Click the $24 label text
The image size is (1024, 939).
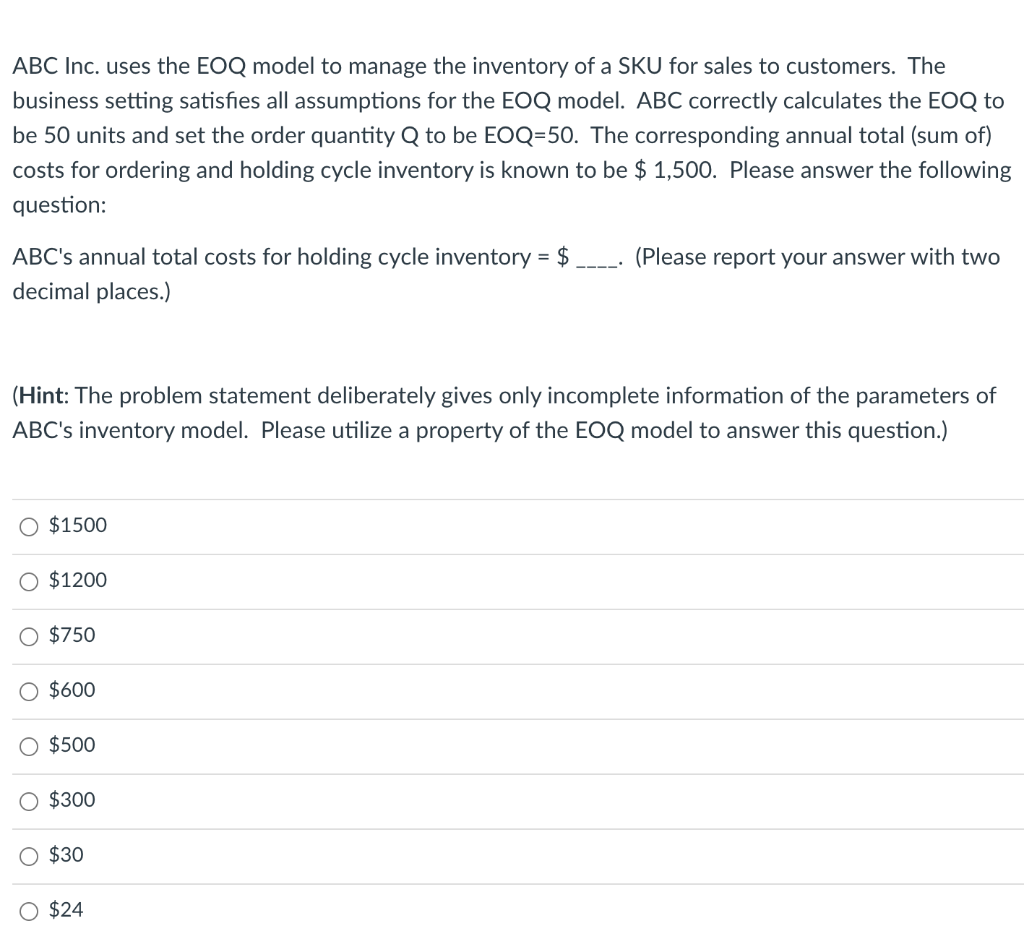(x=64, y=910)
